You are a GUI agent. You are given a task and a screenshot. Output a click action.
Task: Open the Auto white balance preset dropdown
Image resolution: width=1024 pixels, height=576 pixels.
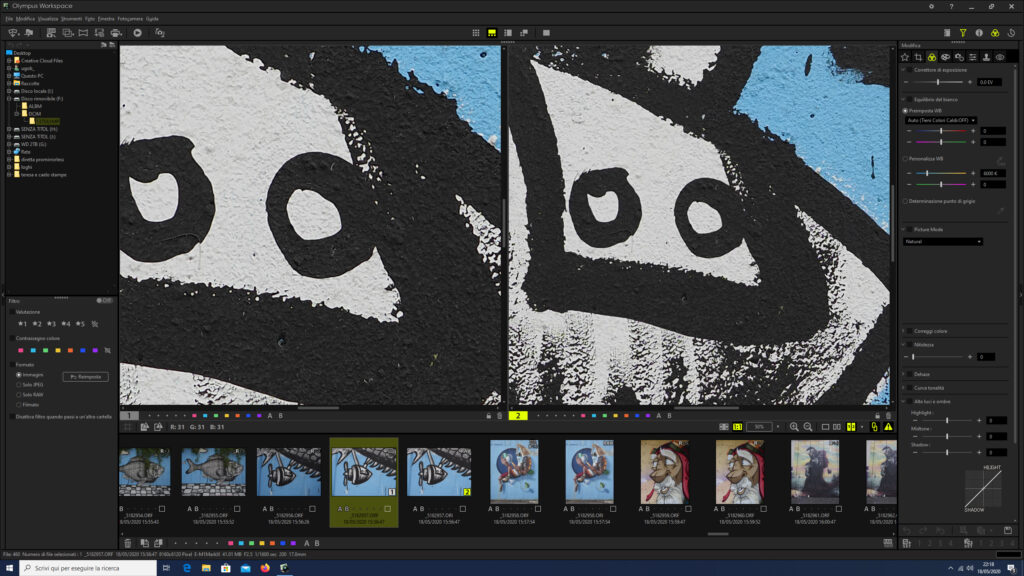click(940, 120)
